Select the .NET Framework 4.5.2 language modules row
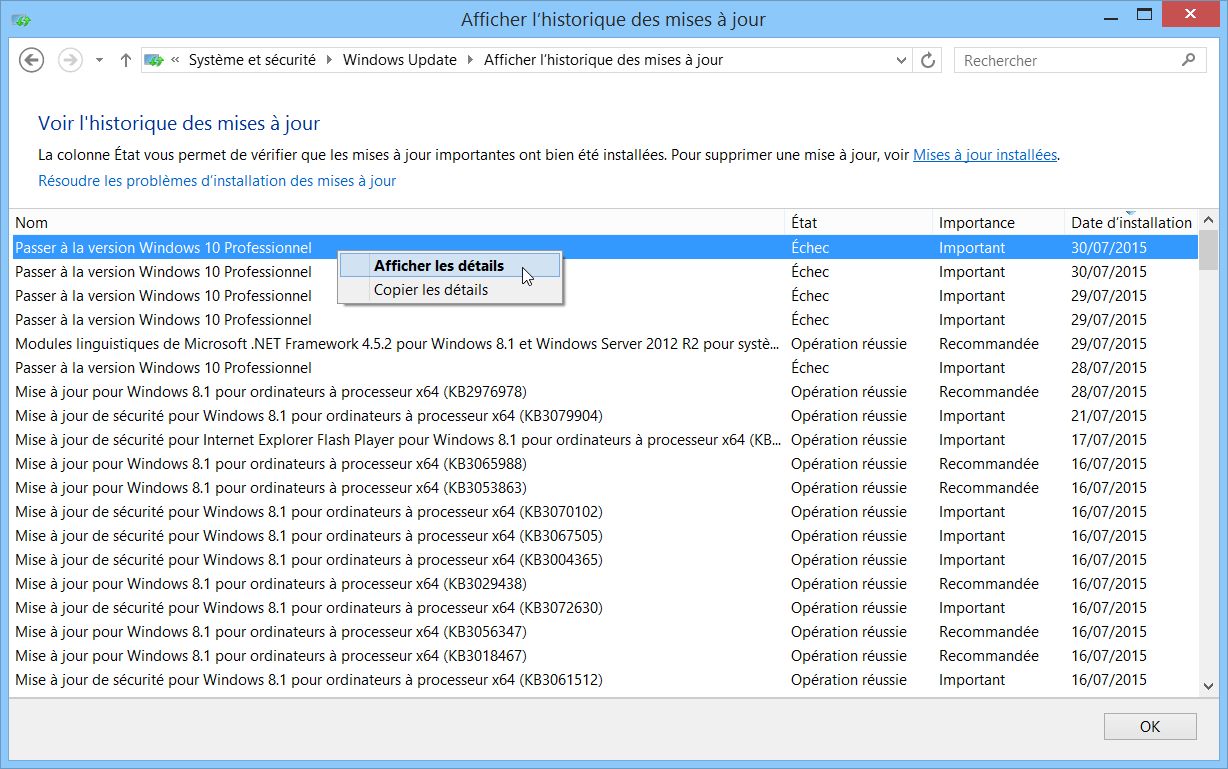1228x769 pixels. click(605, 344)
